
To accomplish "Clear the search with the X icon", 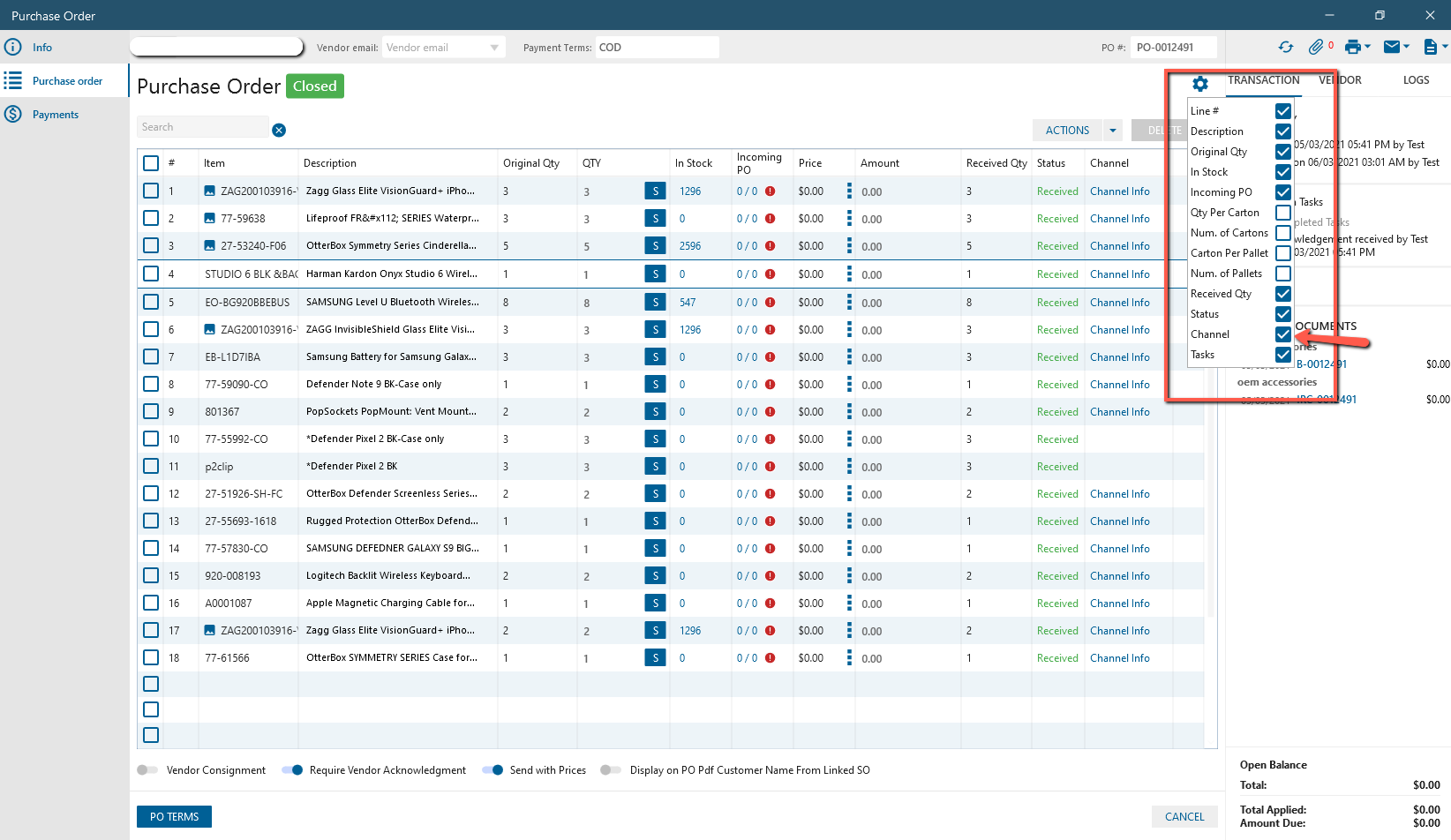I will pos(279,131).
